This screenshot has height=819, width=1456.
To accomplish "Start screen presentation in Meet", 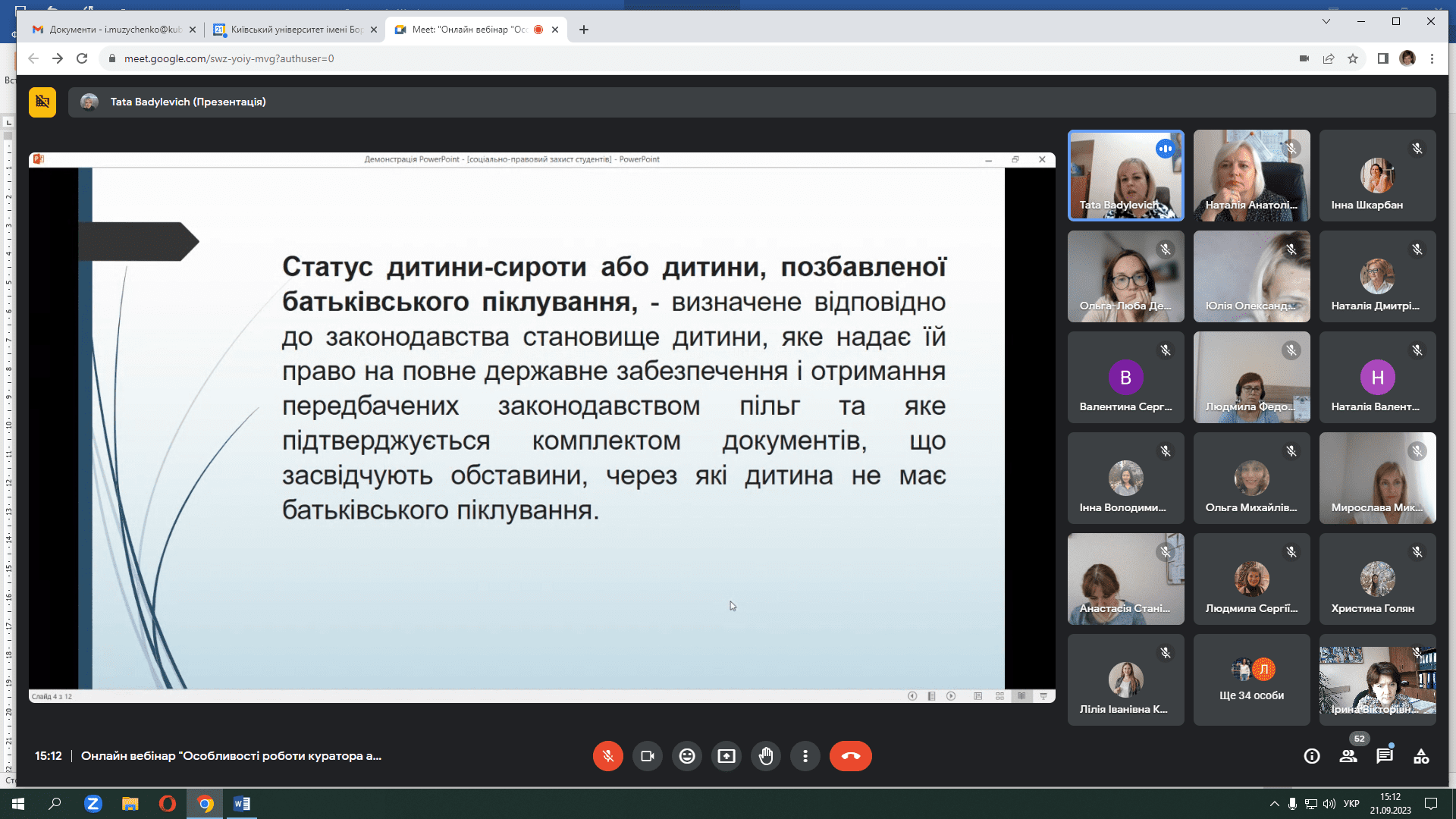I will [x=726, y=756].
